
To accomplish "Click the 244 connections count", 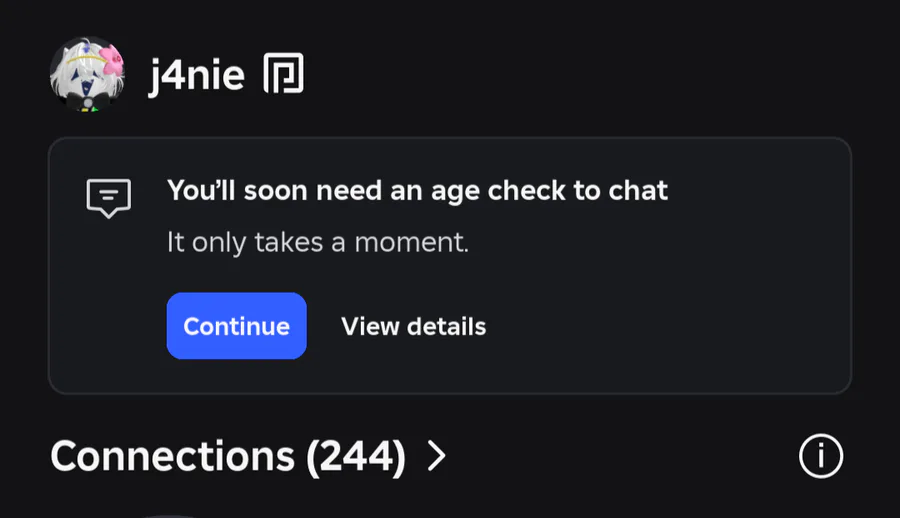I will pos(355,457).
